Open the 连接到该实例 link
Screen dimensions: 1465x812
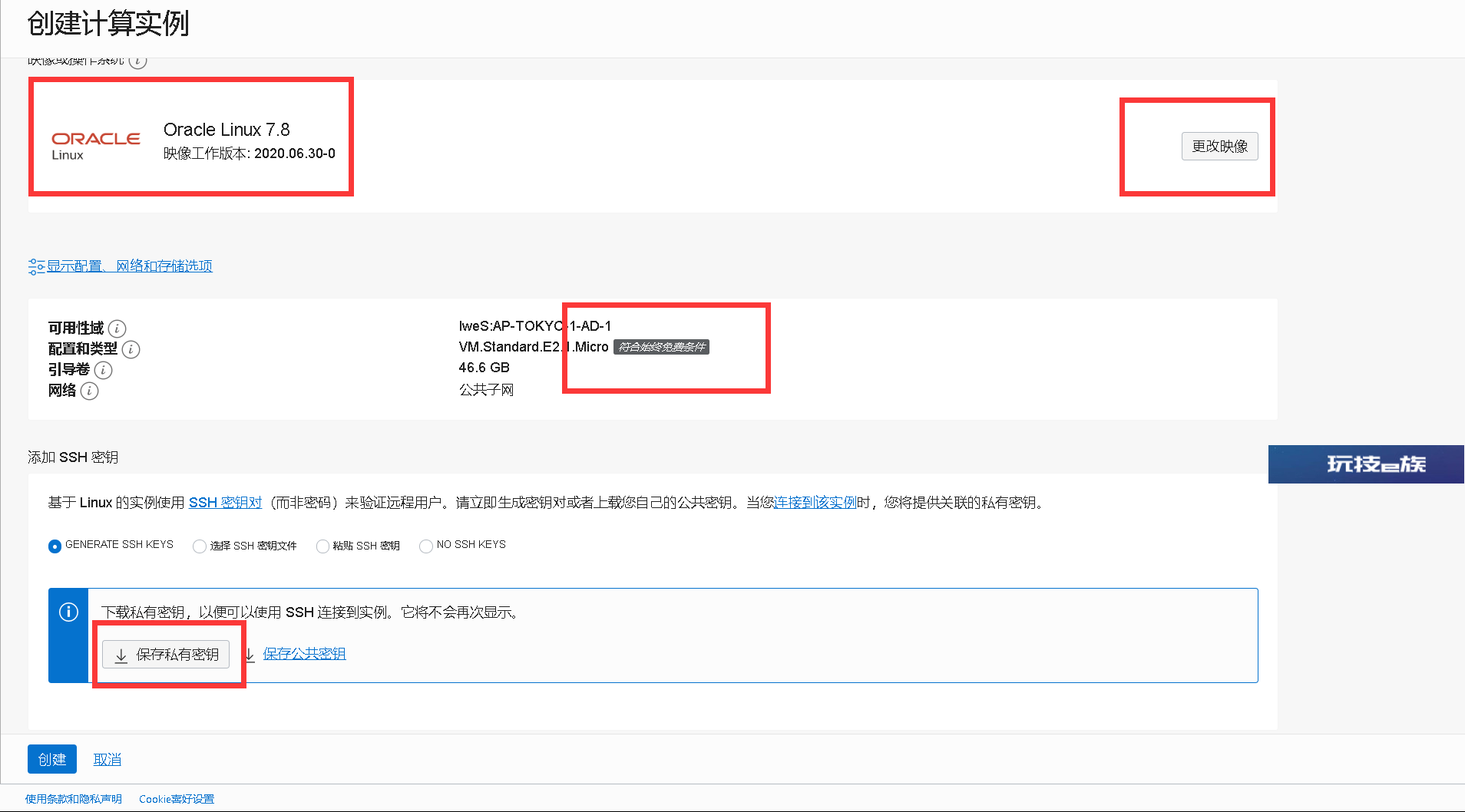(x=815, y=503)
